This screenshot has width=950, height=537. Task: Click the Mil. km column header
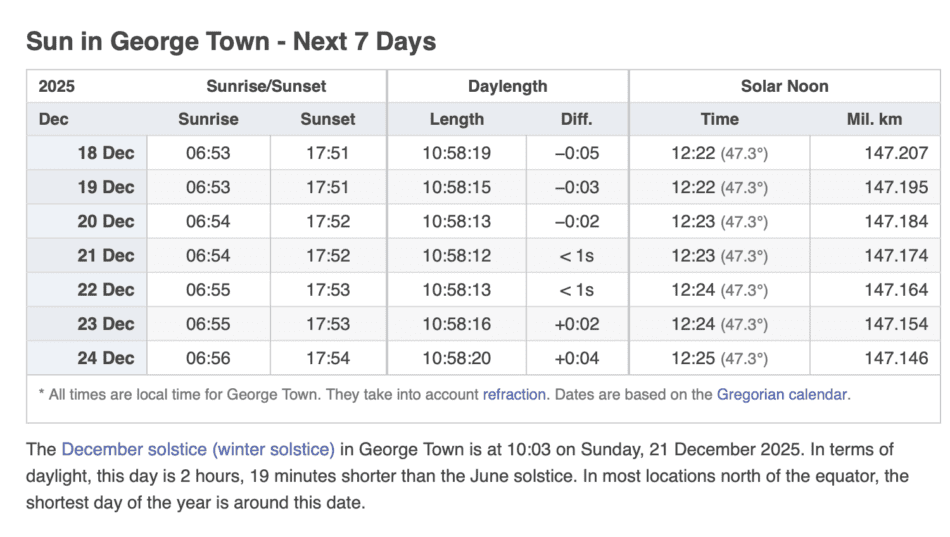(874, 119)
